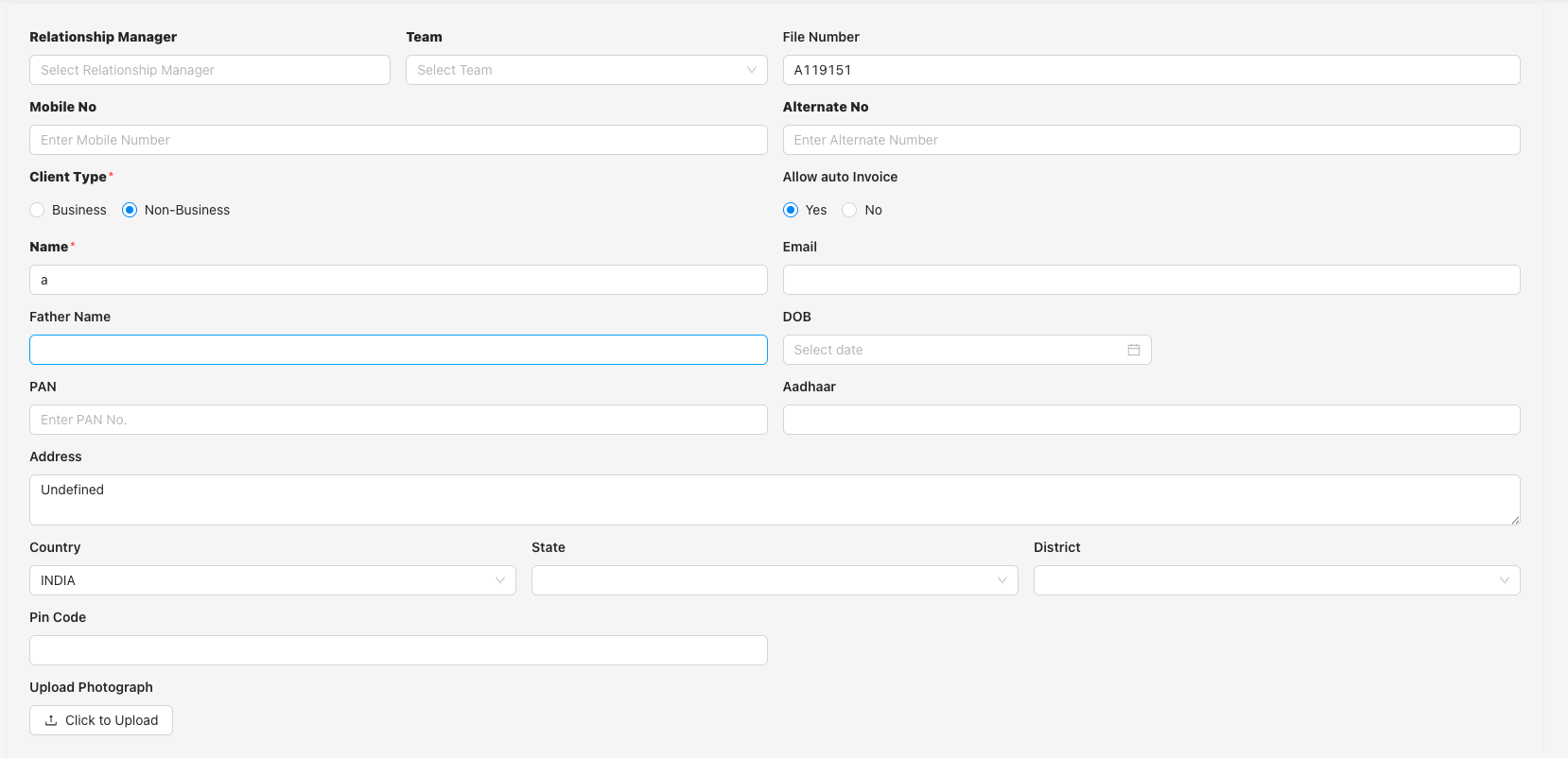Image resolution: width=1568 pixels, height=758 pixels.
Task: Click the Enter Mobile Number field
Action: [398, 140]
